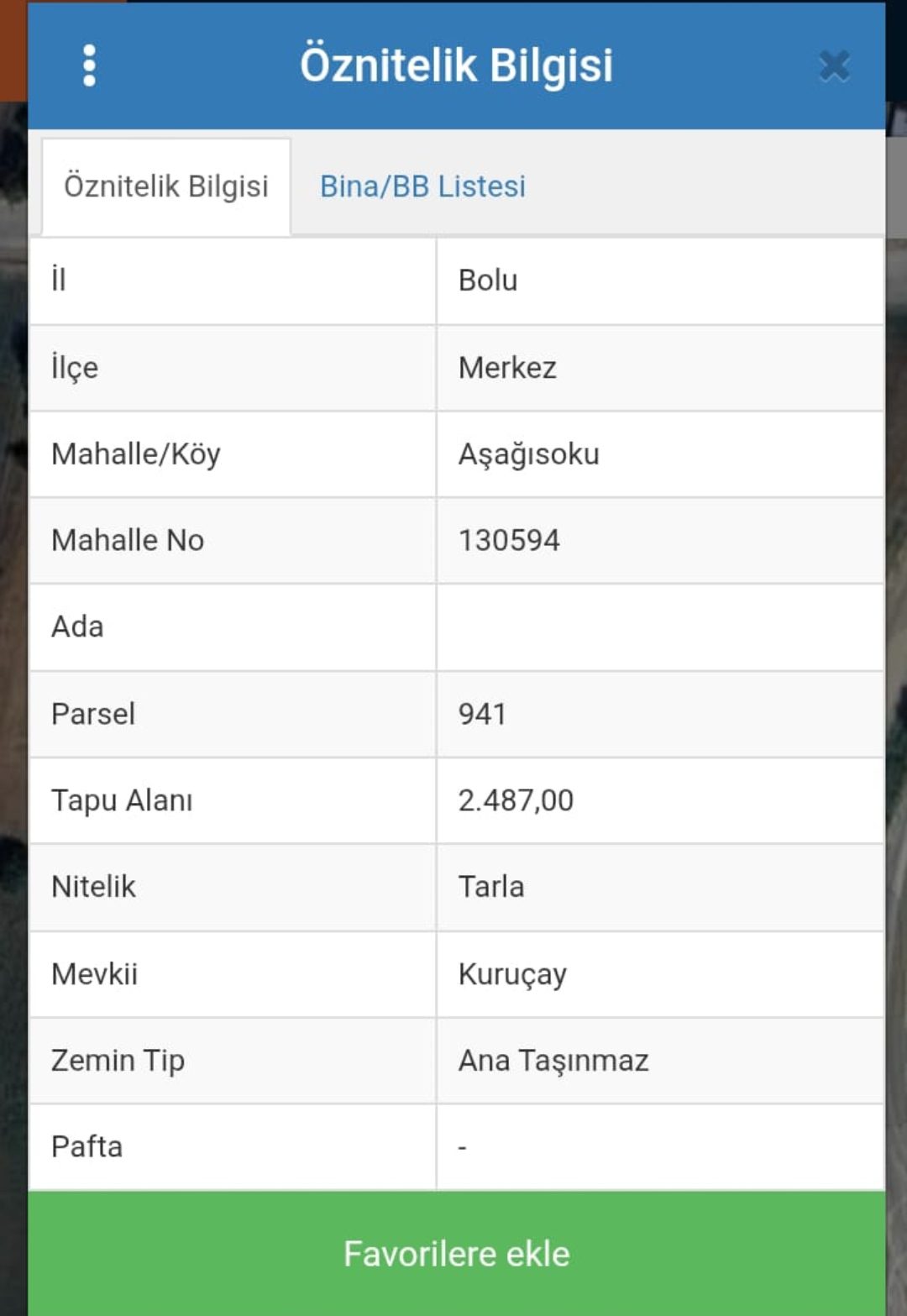Click the Tapu Alanı value 2.487,00
Viewport: 907px width, 1316px height.
pos(516,800)
